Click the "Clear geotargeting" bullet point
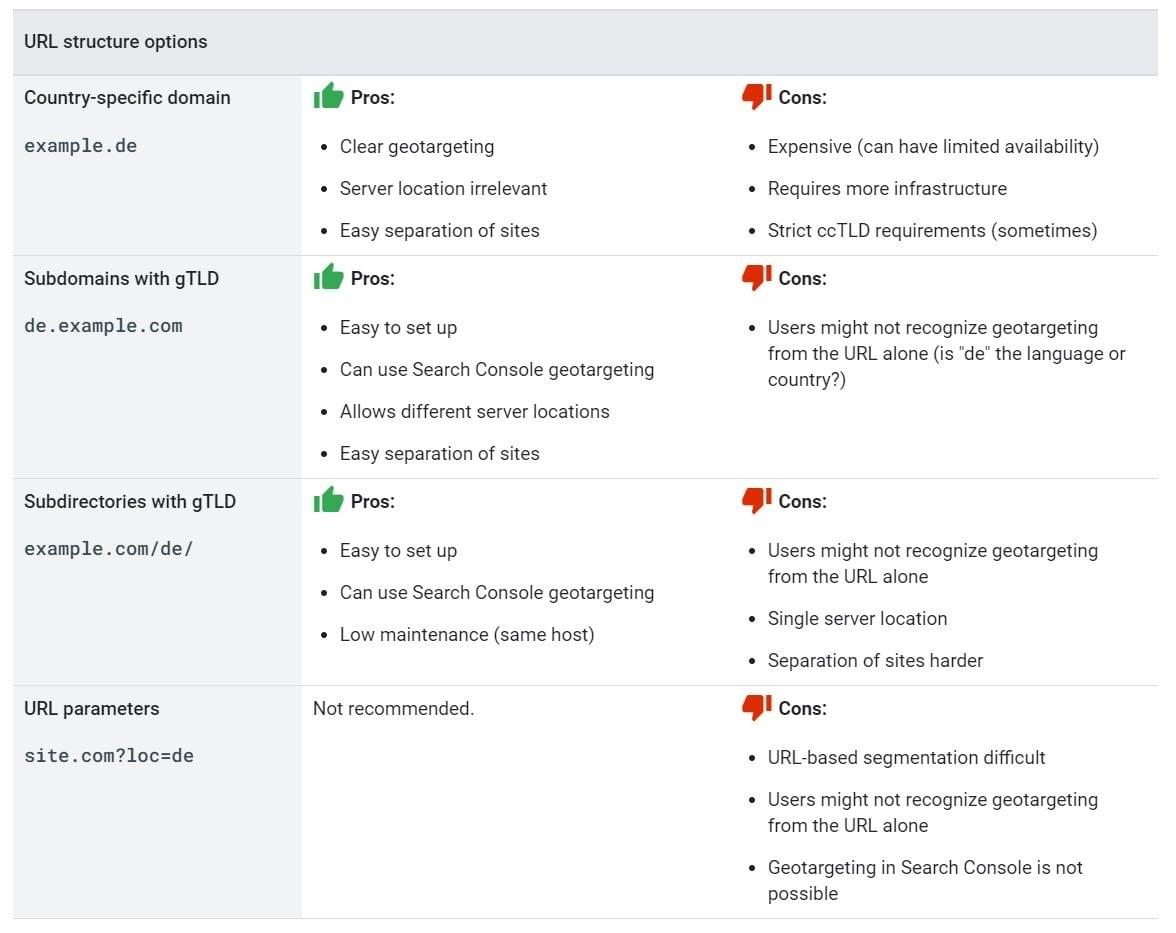Screen dimensions: 1176x933 (417, 147)
